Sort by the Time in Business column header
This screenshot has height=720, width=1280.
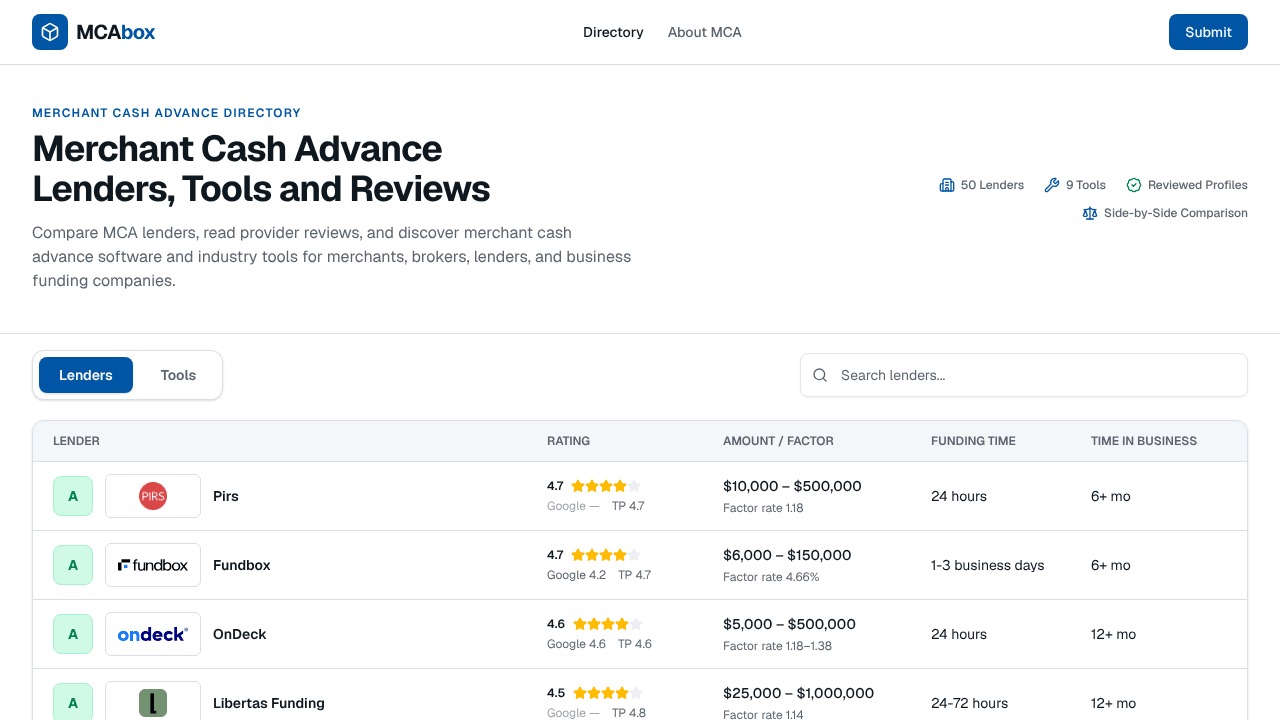(1144, 441)
